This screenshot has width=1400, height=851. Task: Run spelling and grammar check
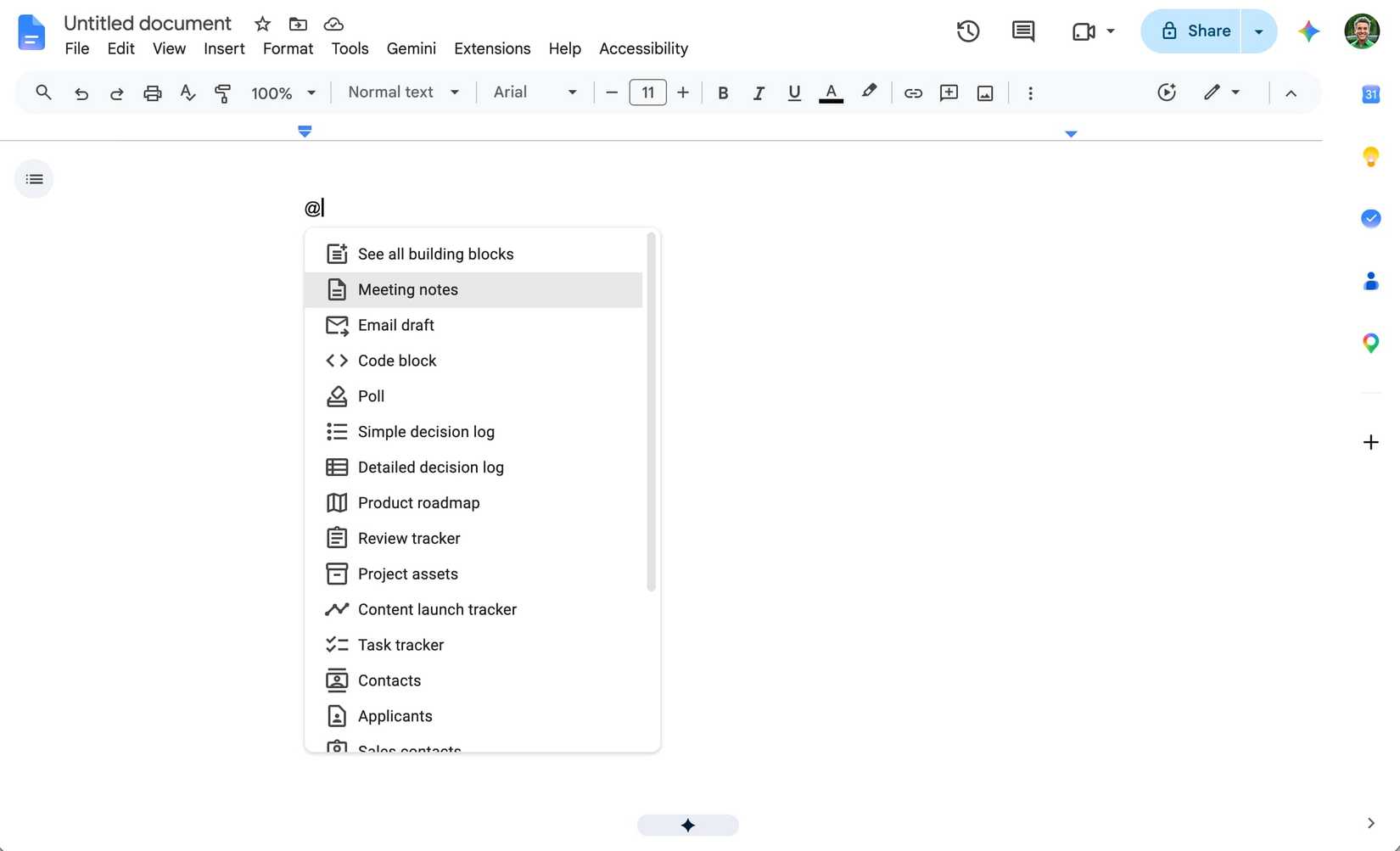[188, 93]
